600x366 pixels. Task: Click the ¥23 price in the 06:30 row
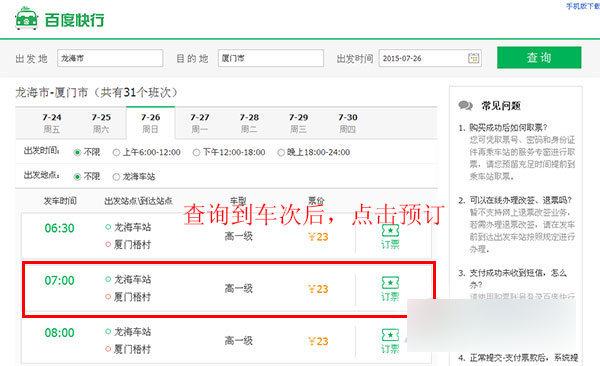[x=318, y=237]
